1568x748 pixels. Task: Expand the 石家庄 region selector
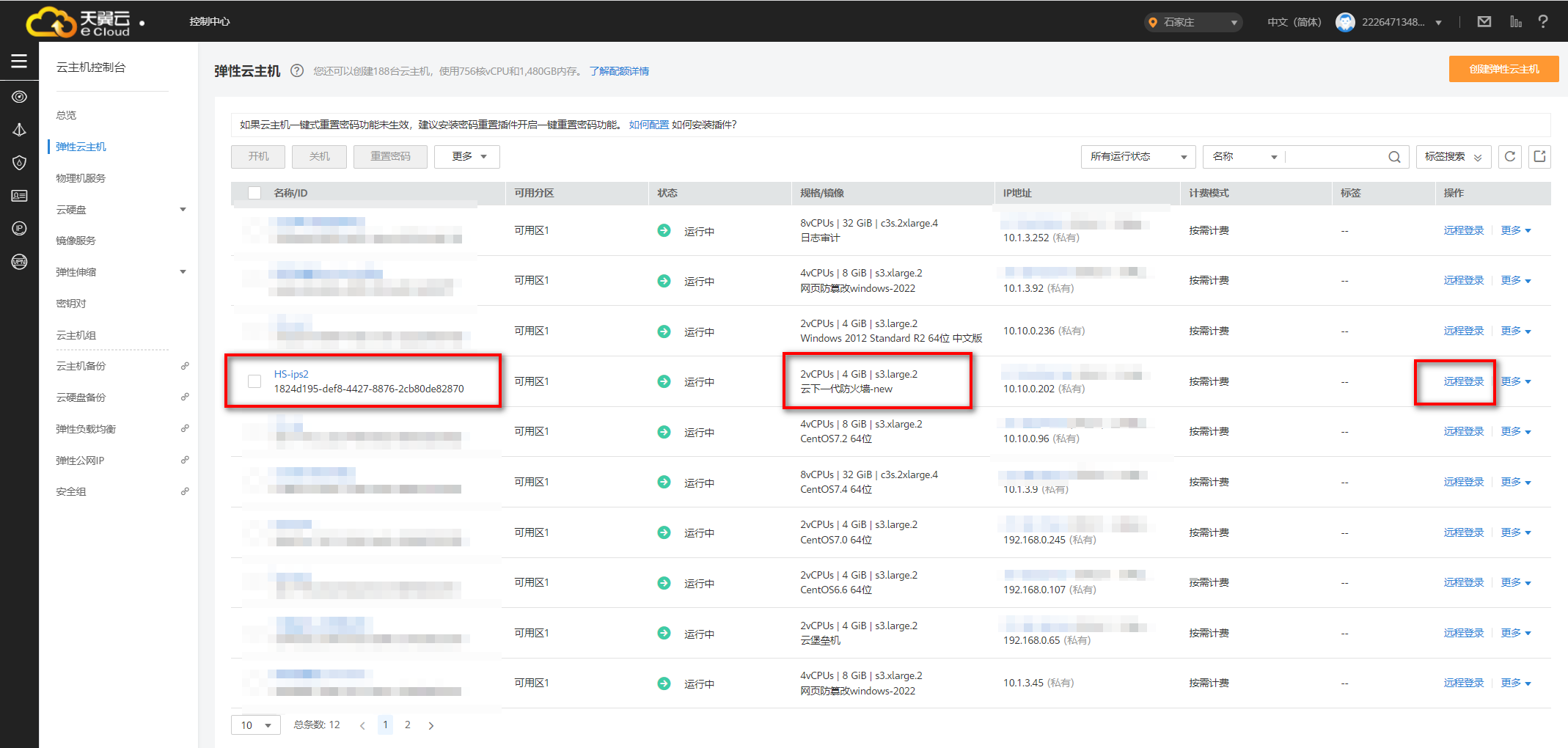[x=1193, y=22]
